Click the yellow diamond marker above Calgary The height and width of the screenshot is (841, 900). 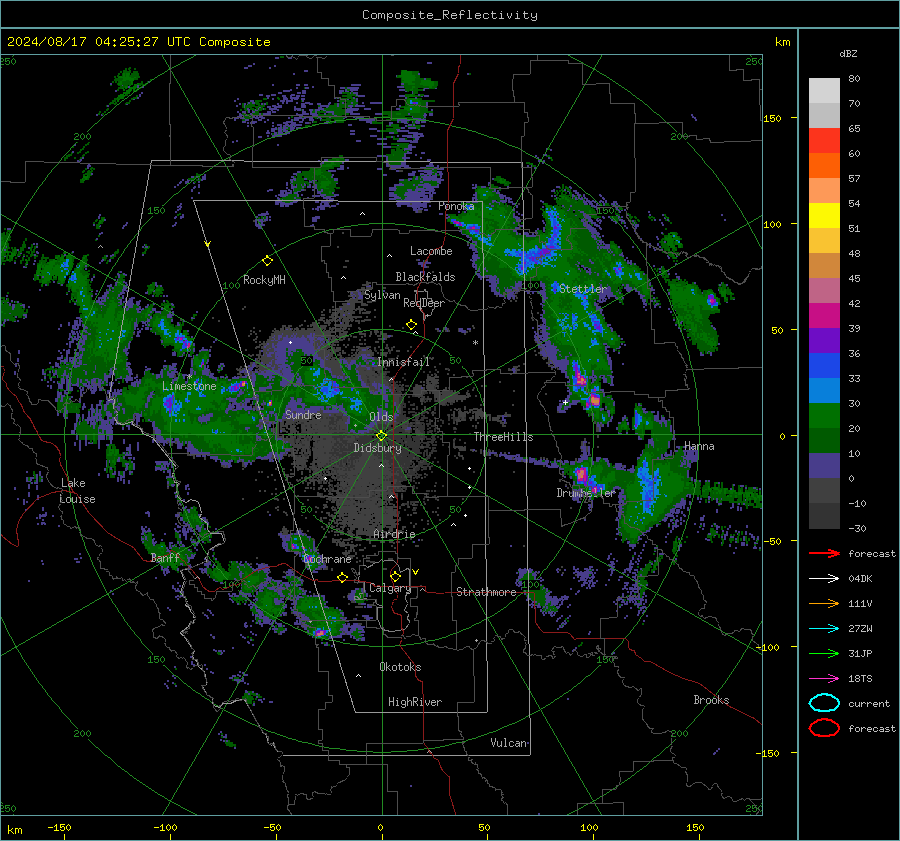(395, 576)
